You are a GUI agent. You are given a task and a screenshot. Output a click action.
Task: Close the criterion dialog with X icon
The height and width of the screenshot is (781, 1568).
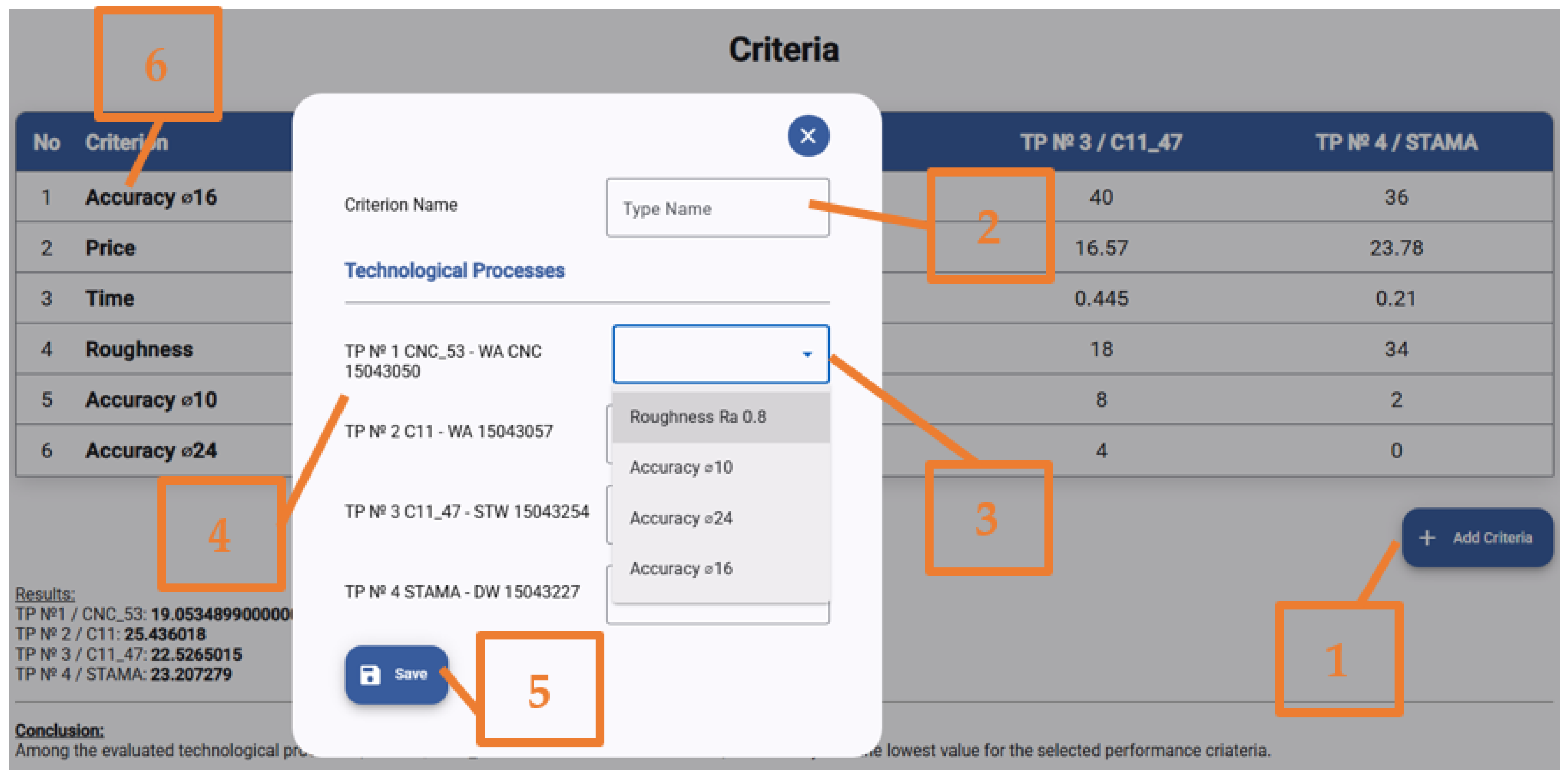pyautogui.click(x=808, y=135)
